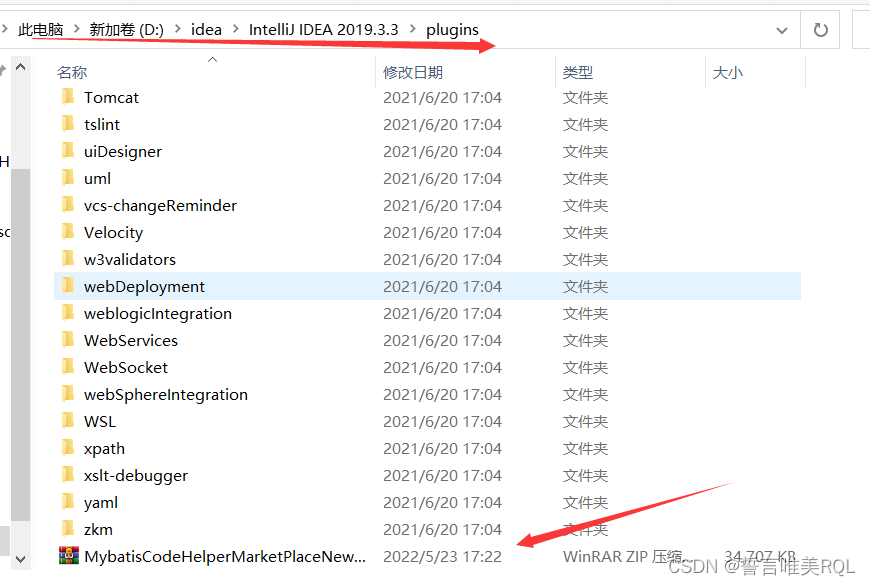The width and height of the screenshot is (870, 586).
Task: Click the Velocity folder icon
Action: pyautogui.click(x=68, y=232)
